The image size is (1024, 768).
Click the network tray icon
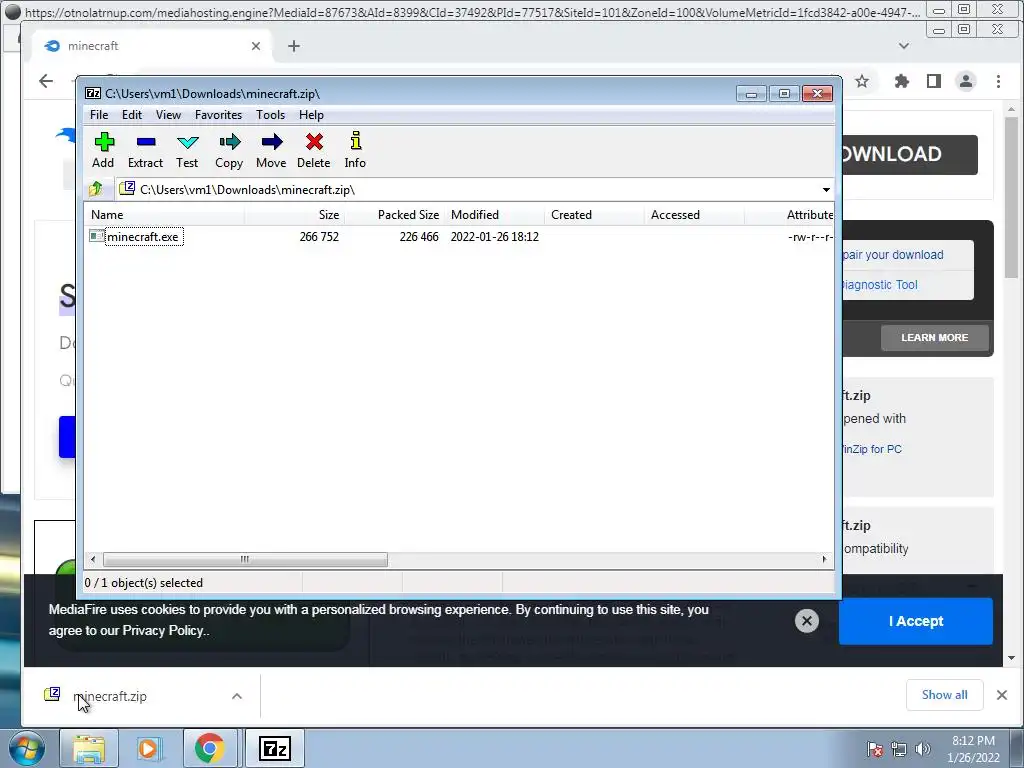(899, 749)
